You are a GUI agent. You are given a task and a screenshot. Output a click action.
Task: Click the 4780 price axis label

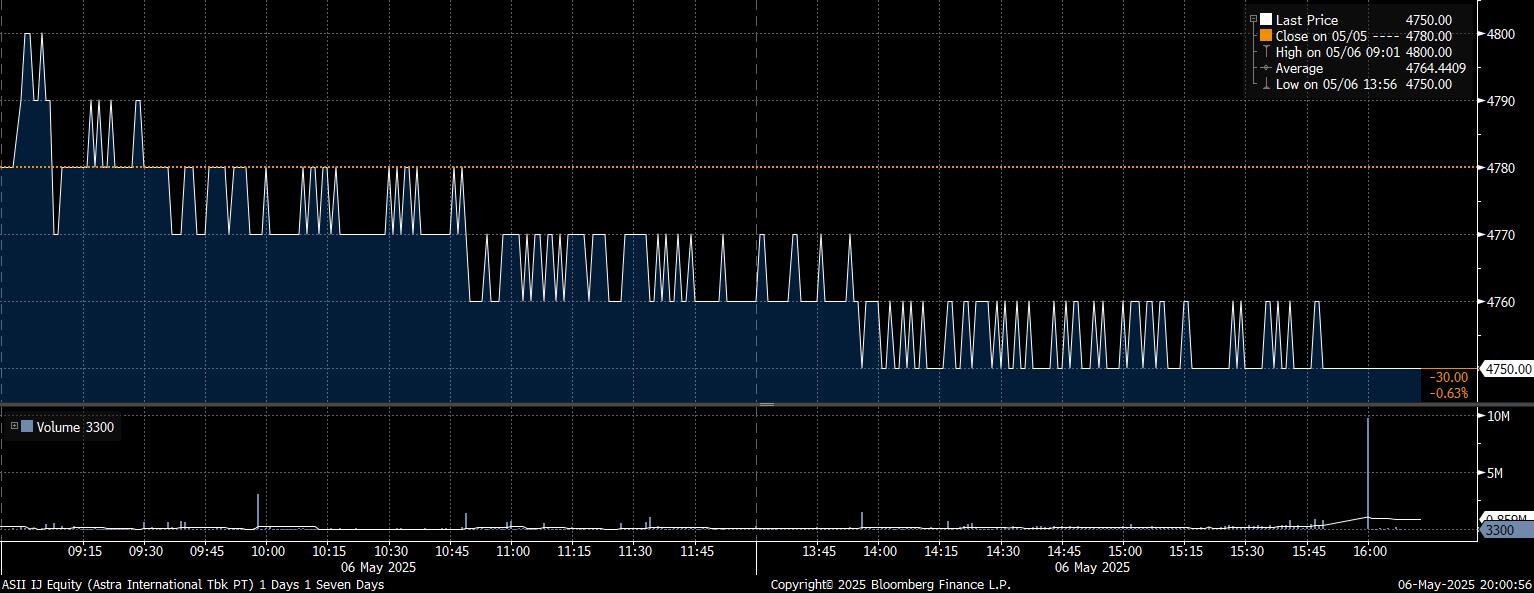tap(1502, 167)
